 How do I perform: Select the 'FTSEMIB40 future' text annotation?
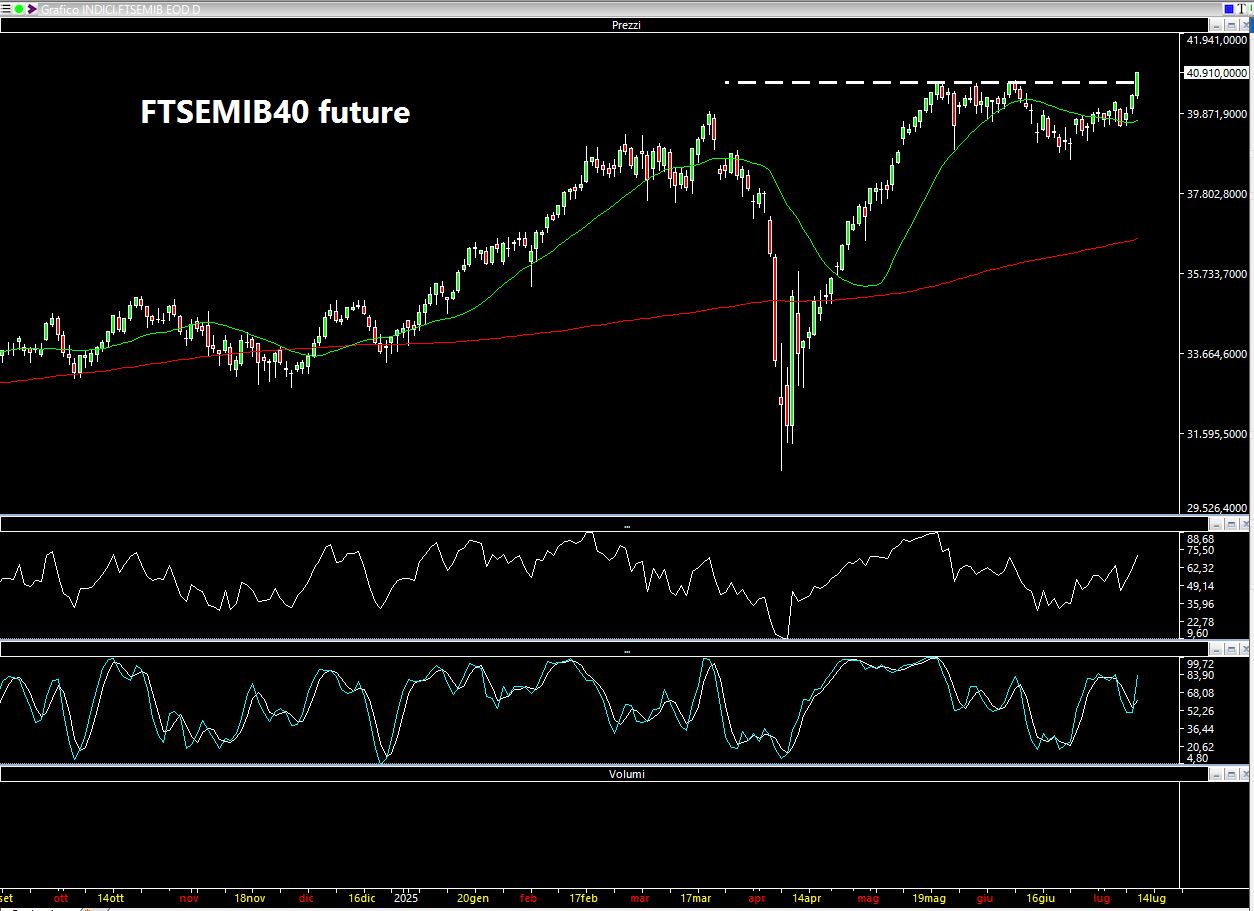point(275,112)
